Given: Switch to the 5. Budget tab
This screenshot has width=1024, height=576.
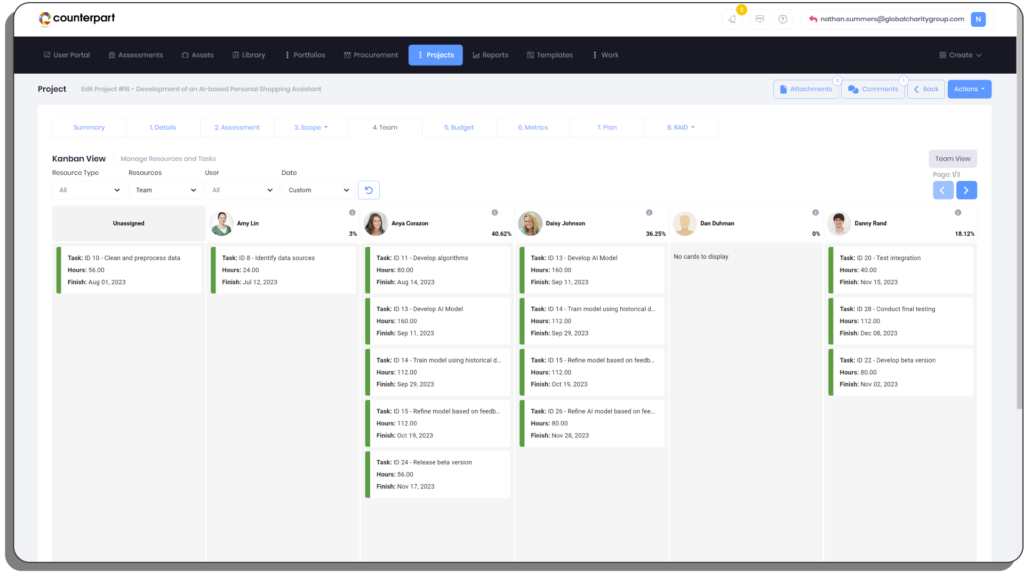Looking at the screenshot, I should click(457, 128).
